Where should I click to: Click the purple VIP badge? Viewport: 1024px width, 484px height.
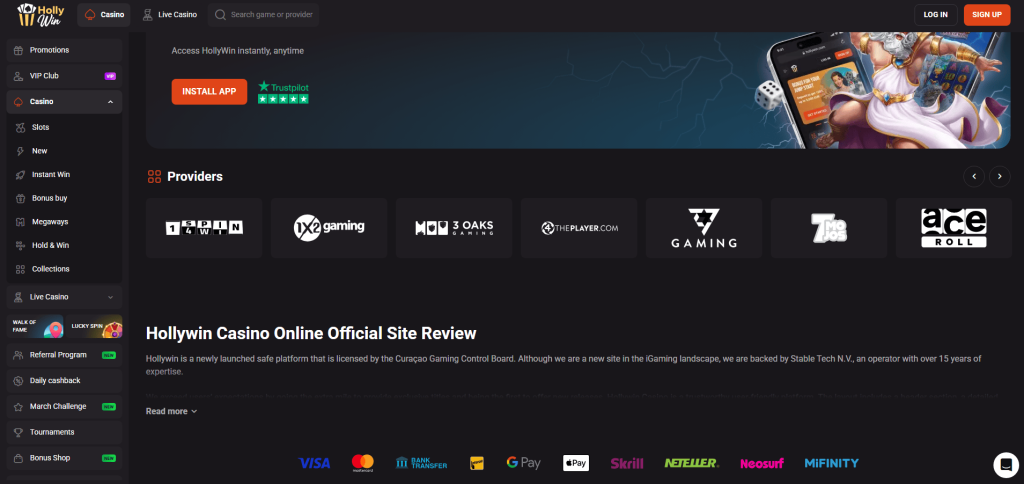click(110, 76)
